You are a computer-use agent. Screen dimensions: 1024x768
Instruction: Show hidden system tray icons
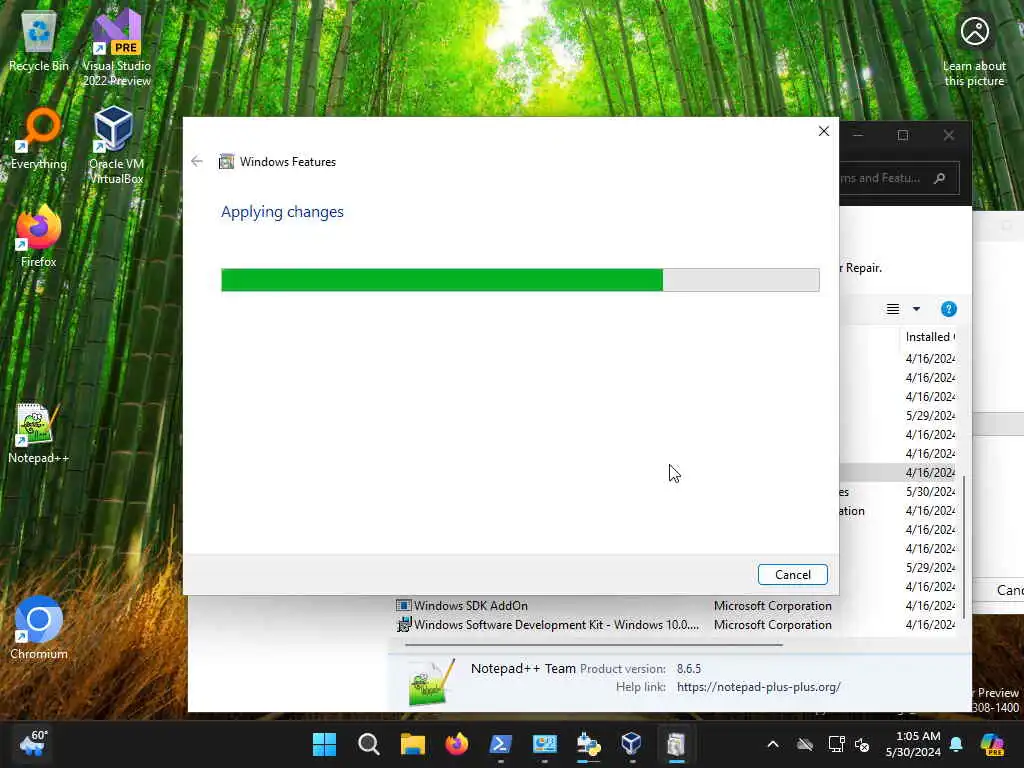[773, 744]
